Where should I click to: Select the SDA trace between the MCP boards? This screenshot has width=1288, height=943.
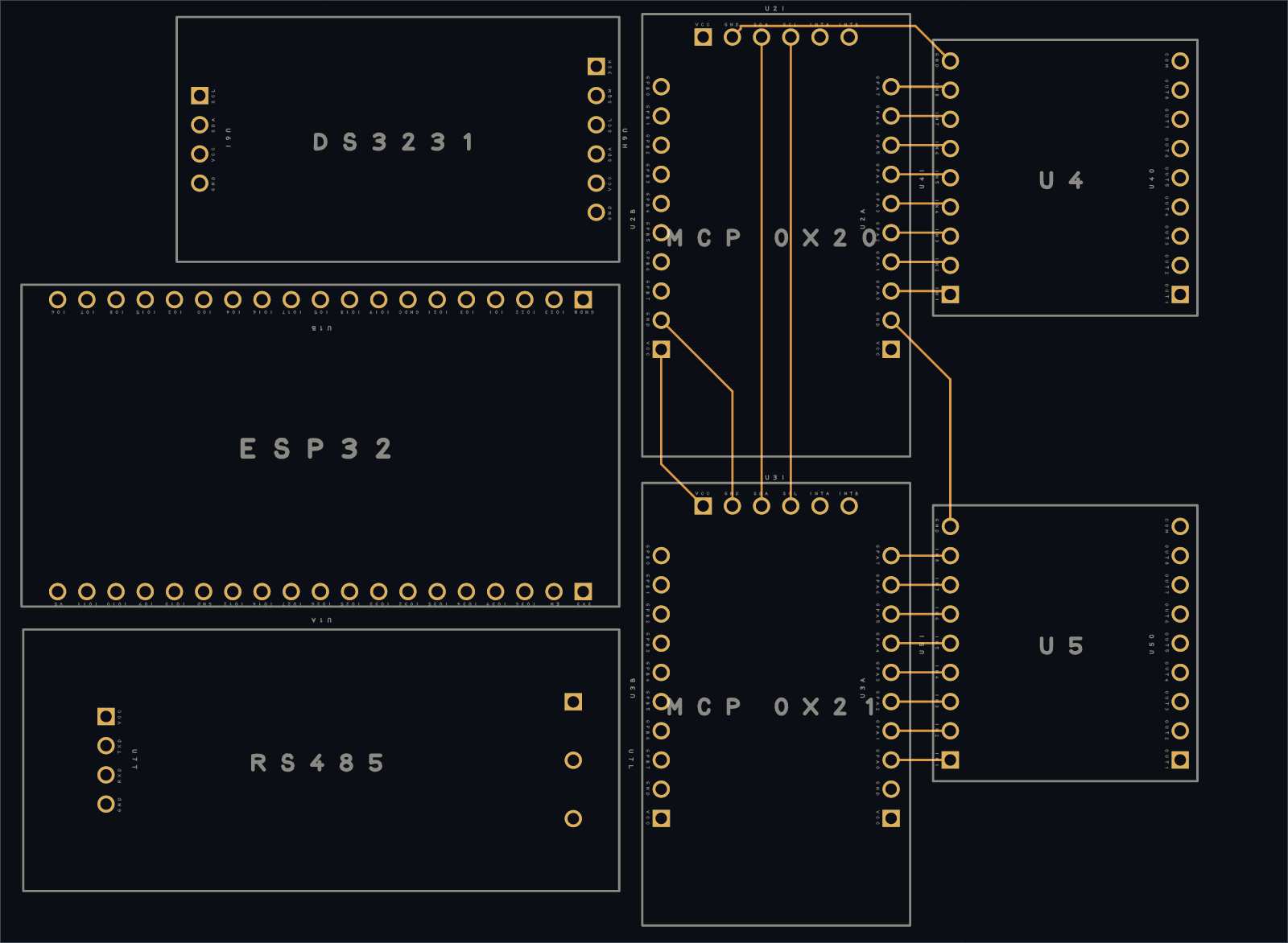pos(762,274)
